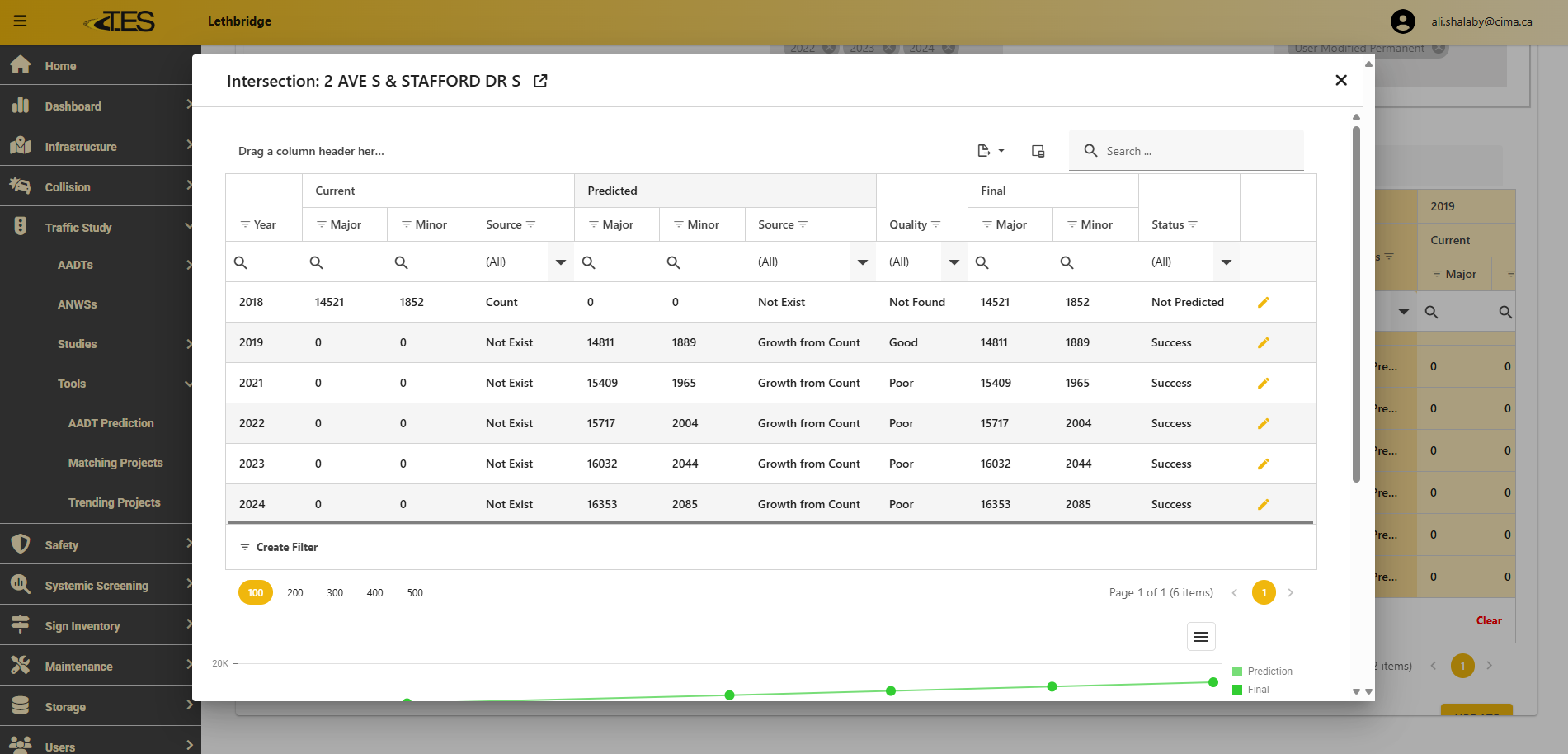Select page size 200
Image resolution: width=1568 pixels, height=754 pixels.
[295, 593]
